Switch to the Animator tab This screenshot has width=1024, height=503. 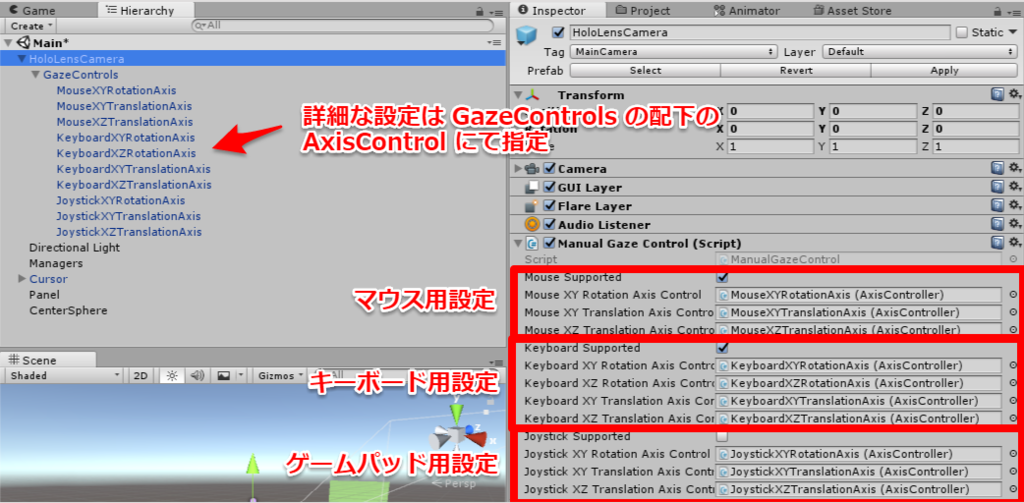[x=746, y=10]
